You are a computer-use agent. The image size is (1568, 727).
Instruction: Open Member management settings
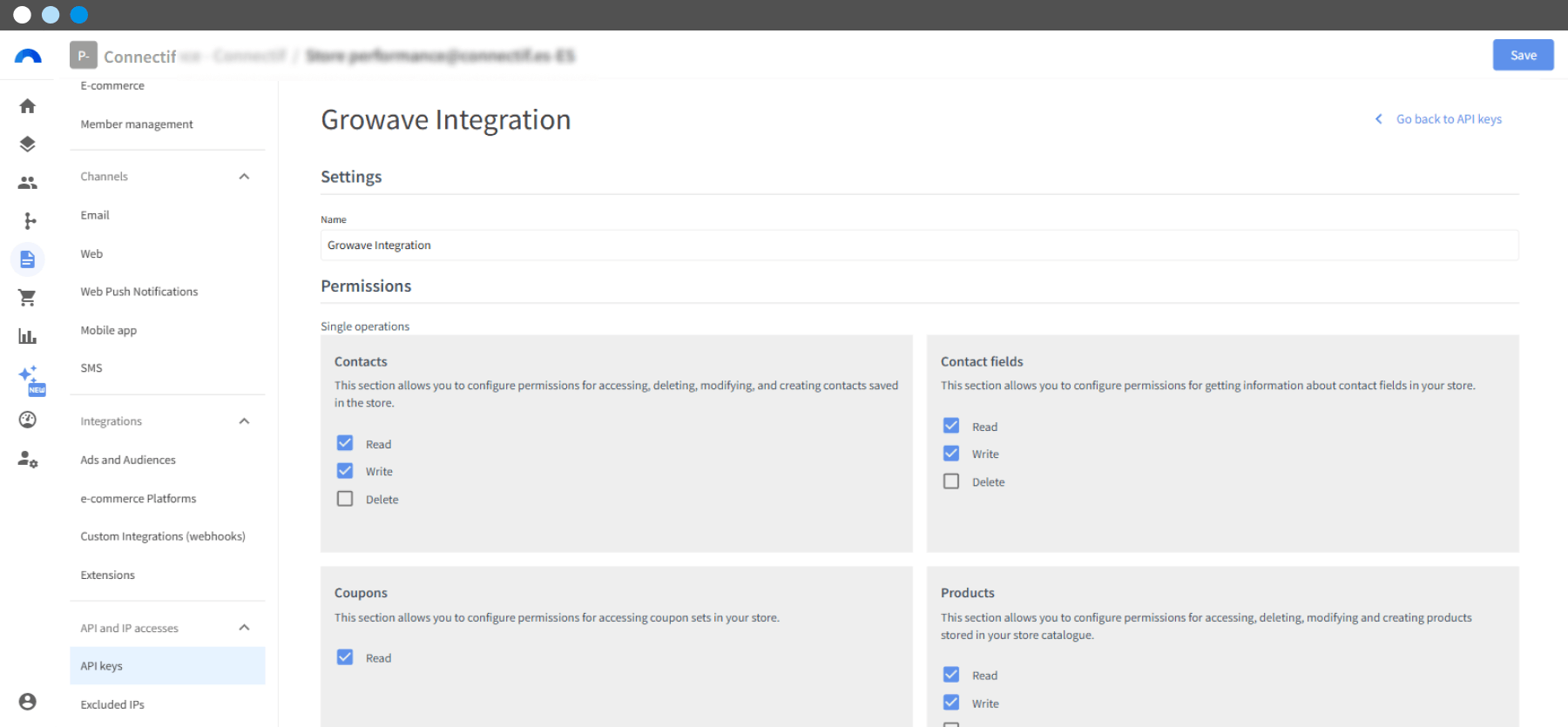click(137, 125)
